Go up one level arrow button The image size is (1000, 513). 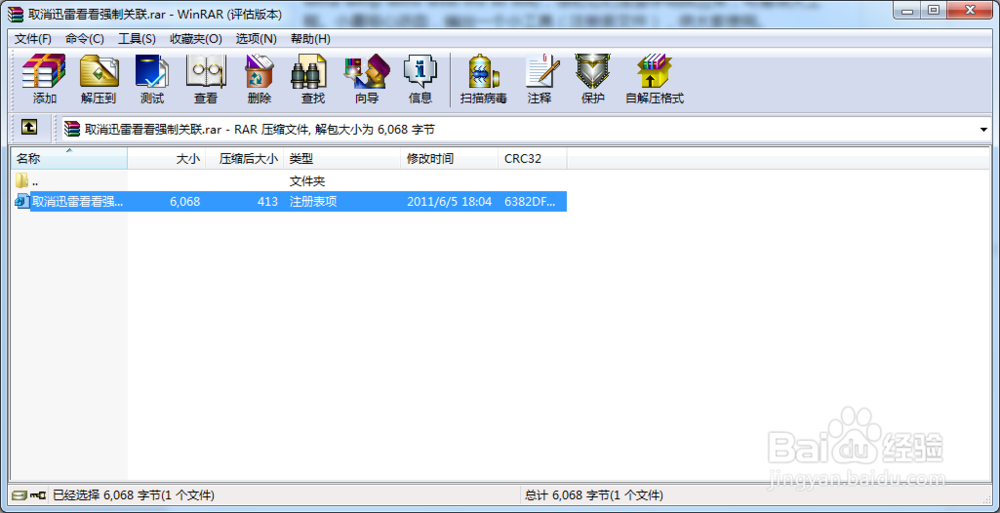coord(29,128)
